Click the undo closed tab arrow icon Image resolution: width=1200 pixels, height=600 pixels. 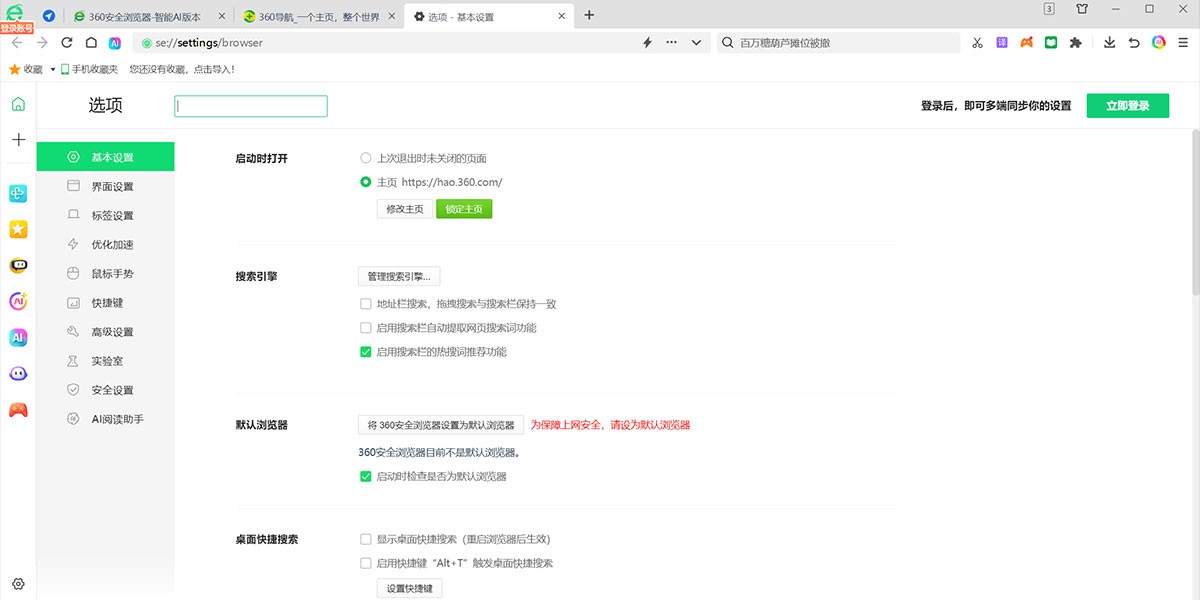click(1134, 43)
